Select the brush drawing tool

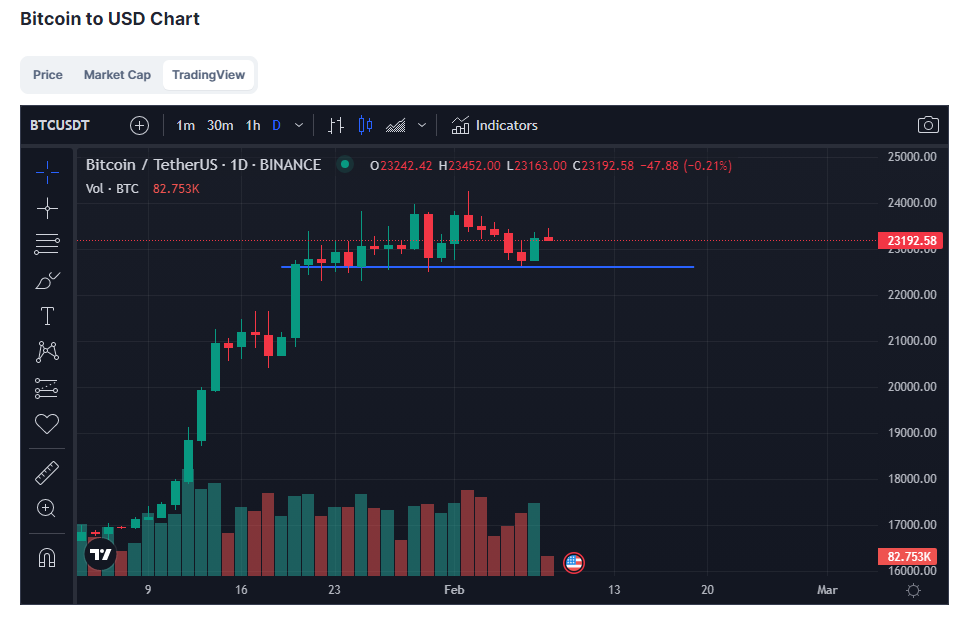tap(47, 280)
